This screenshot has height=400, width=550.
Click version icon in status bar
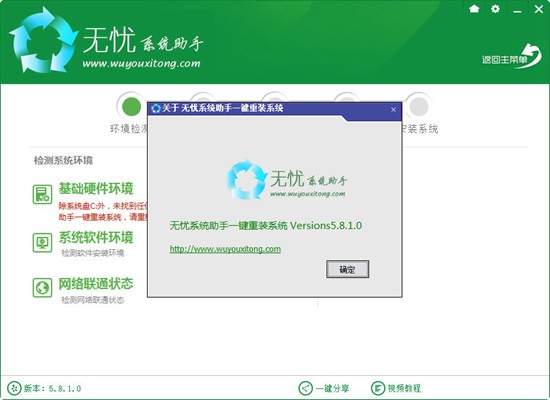pos(14,388)
